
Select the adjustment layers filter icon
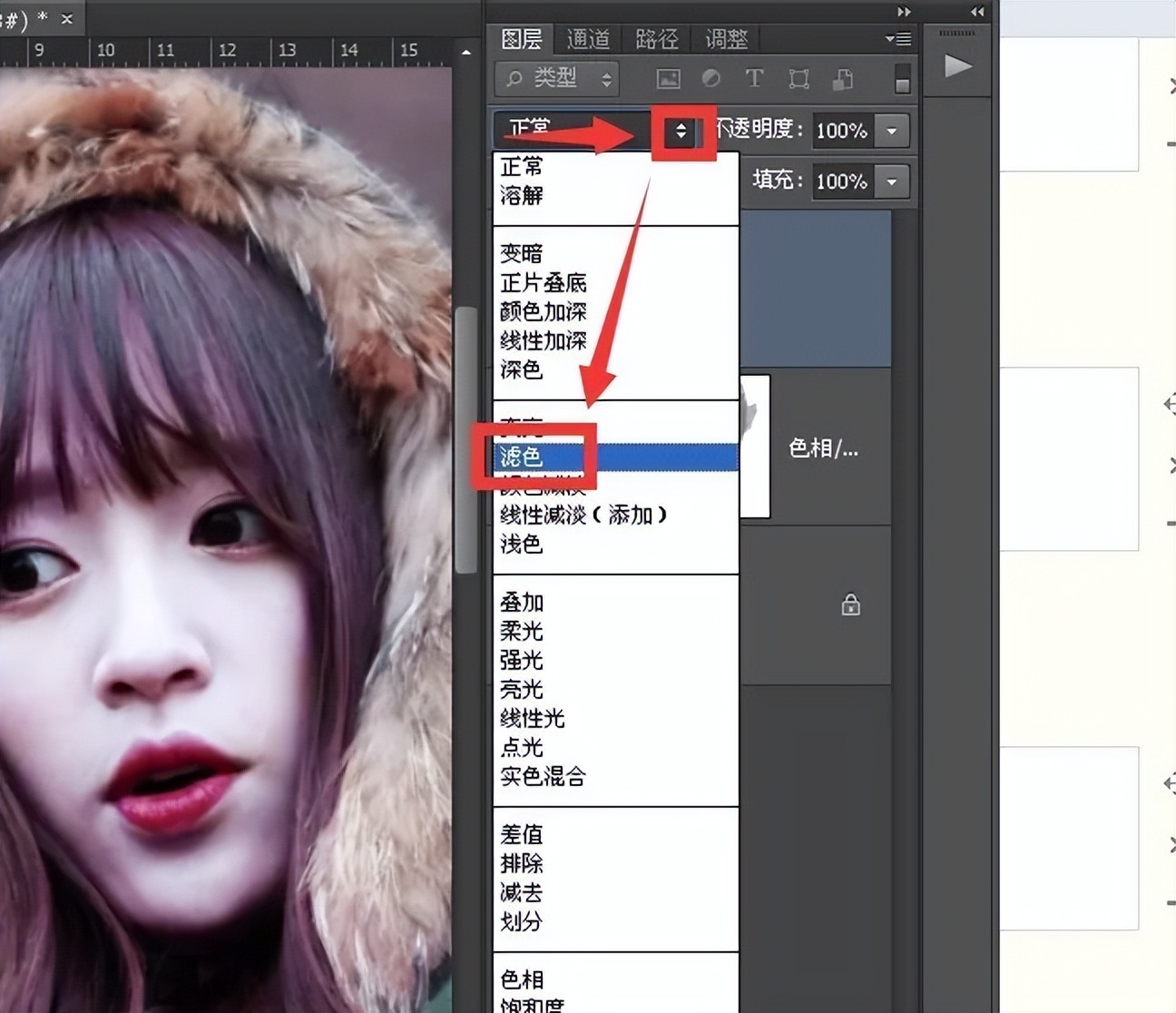pyautogui.click(x=711, y=79)
